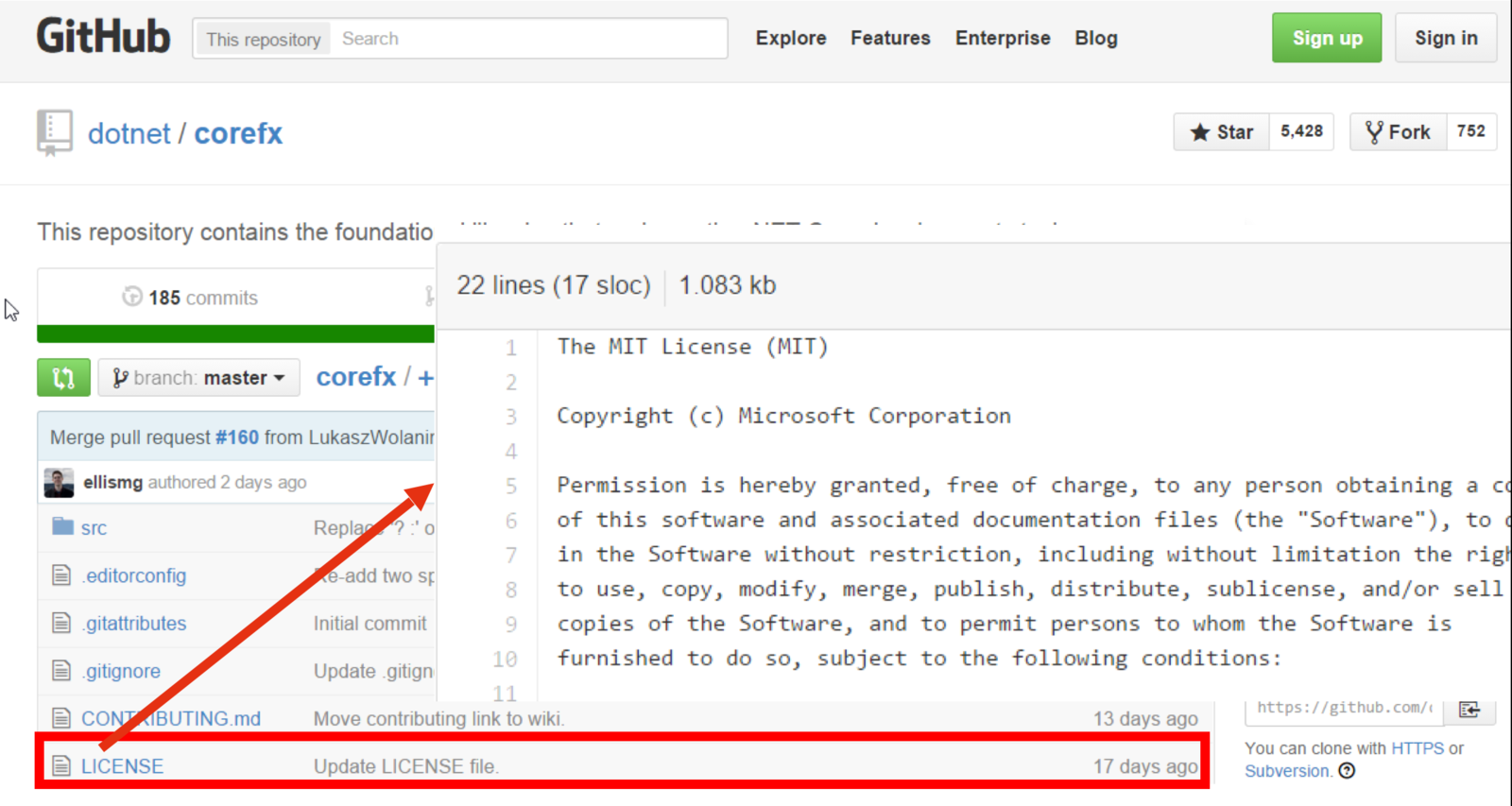Click file icon next to CONTRIBUTING.md

[x=61, y=718]
